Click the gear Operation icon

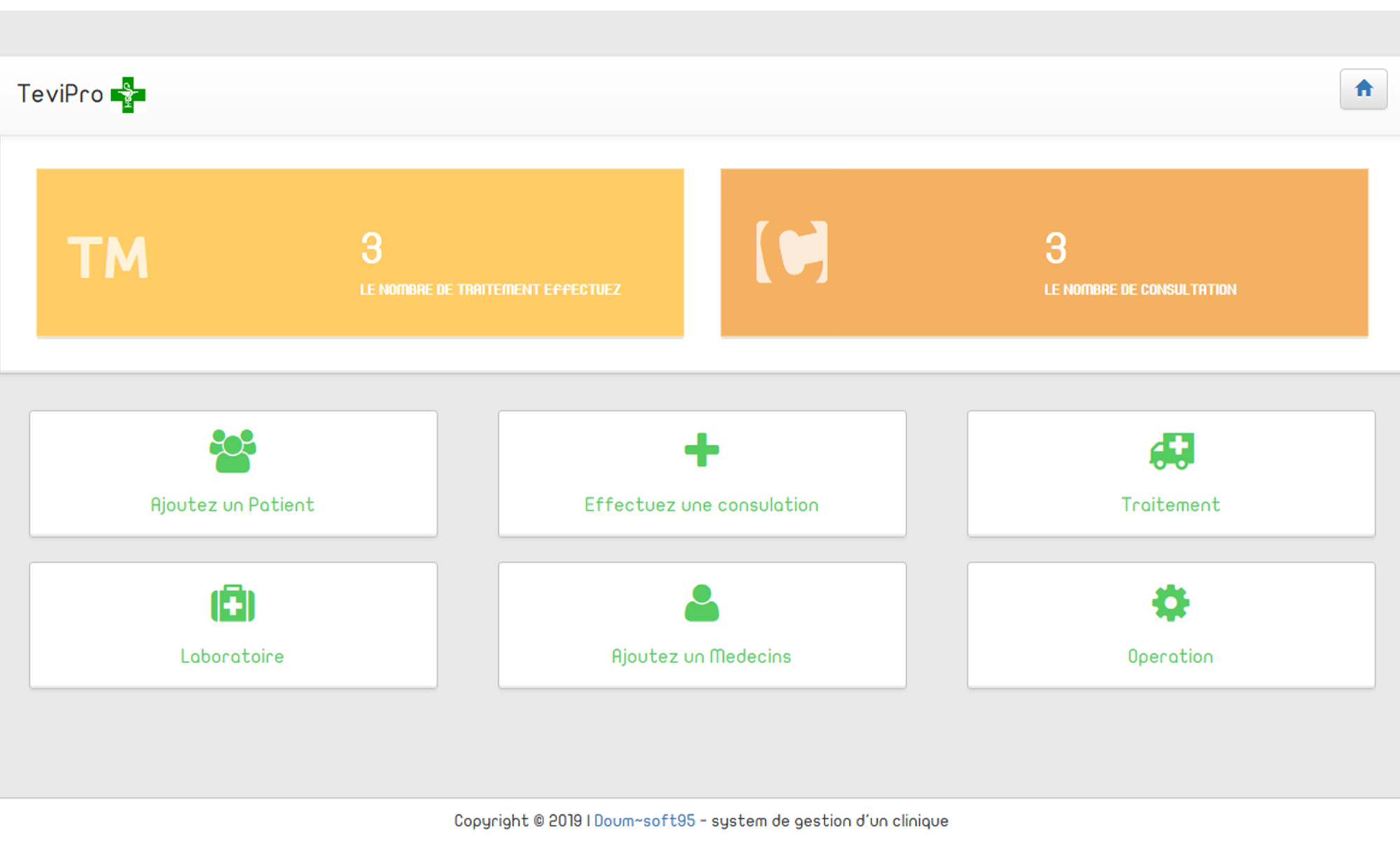click(x=1170, y=603)
